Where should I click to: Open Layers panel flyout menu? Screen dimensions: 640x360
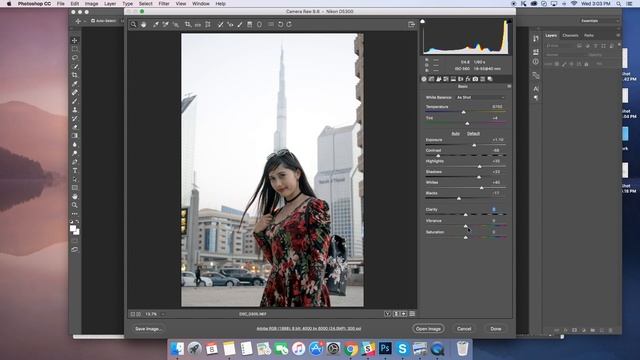coord(618,36)
